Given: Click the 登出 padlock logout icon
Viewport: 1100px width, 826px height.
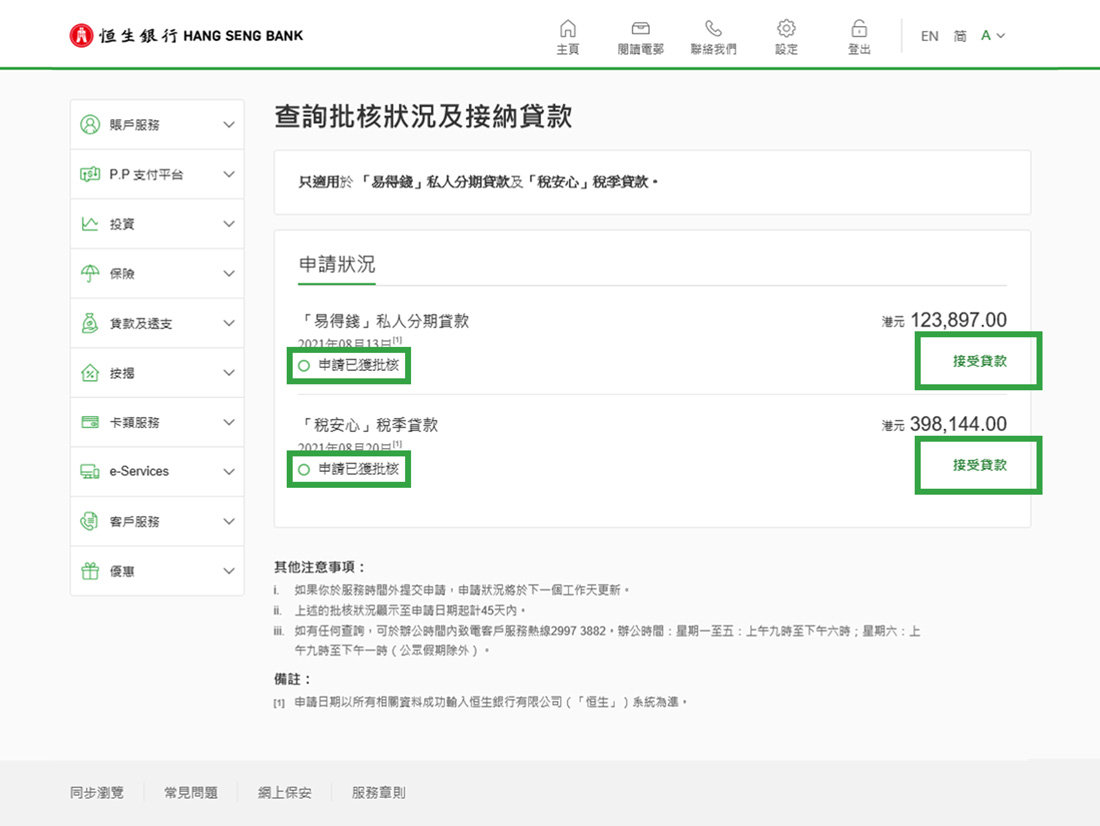Looking at the screenshot, I should pos(859,29).
